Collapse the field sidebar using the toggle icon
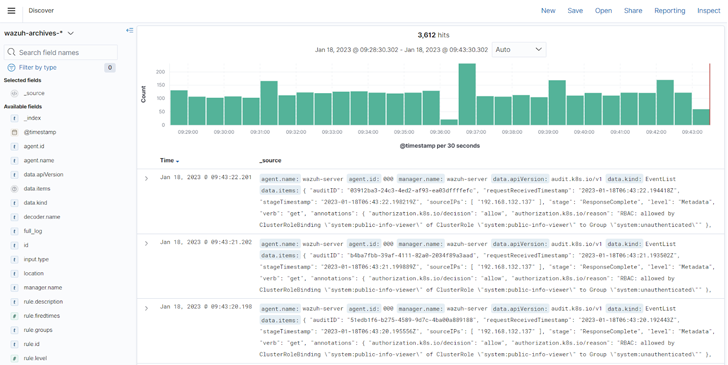This screenshot has height=365, width=728. (x=130, y=30)
